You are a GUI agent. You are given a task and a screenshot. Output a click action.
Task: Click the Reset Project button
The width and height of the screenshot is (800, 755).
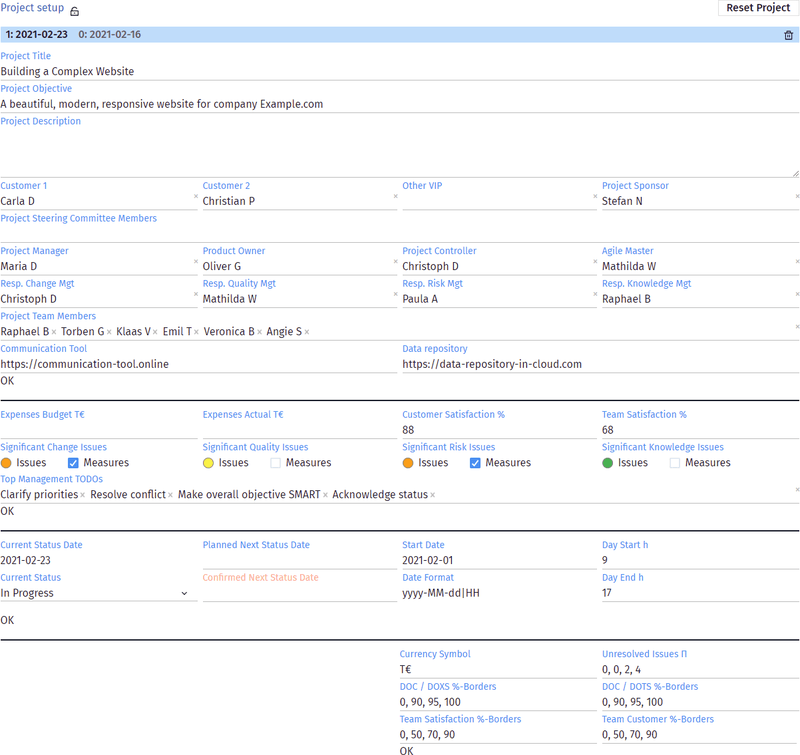pos(758,8)
